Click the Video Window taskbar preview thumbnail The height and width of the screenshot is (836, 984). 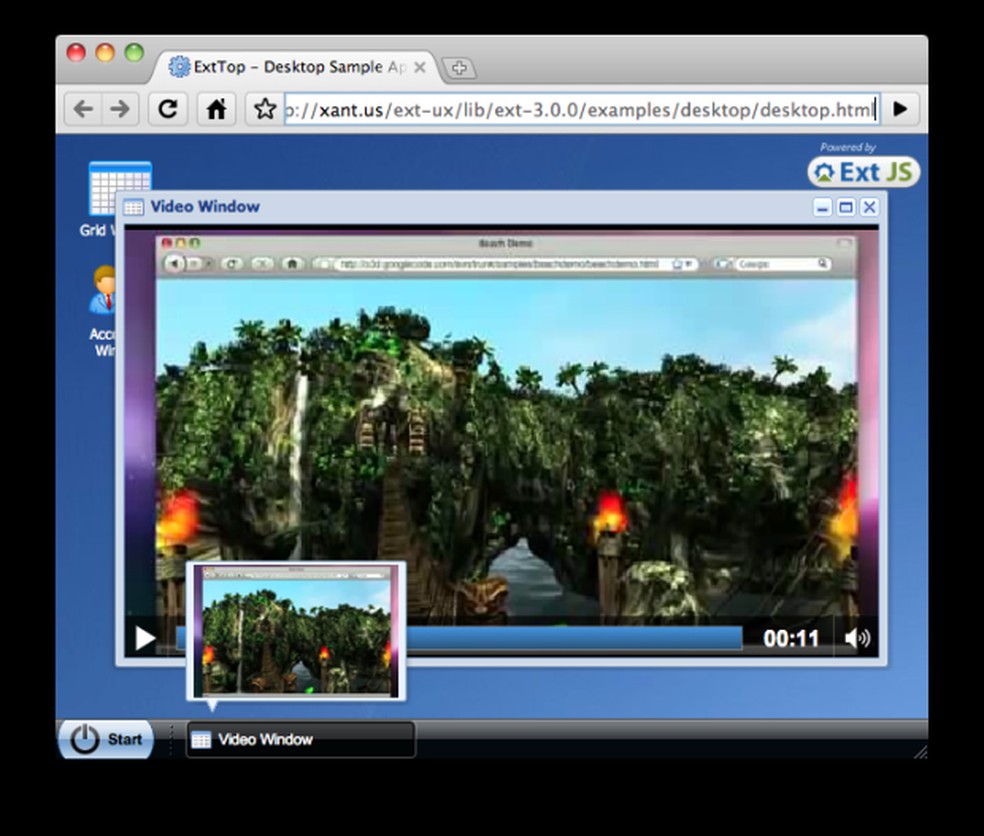[x=296, y=631]
